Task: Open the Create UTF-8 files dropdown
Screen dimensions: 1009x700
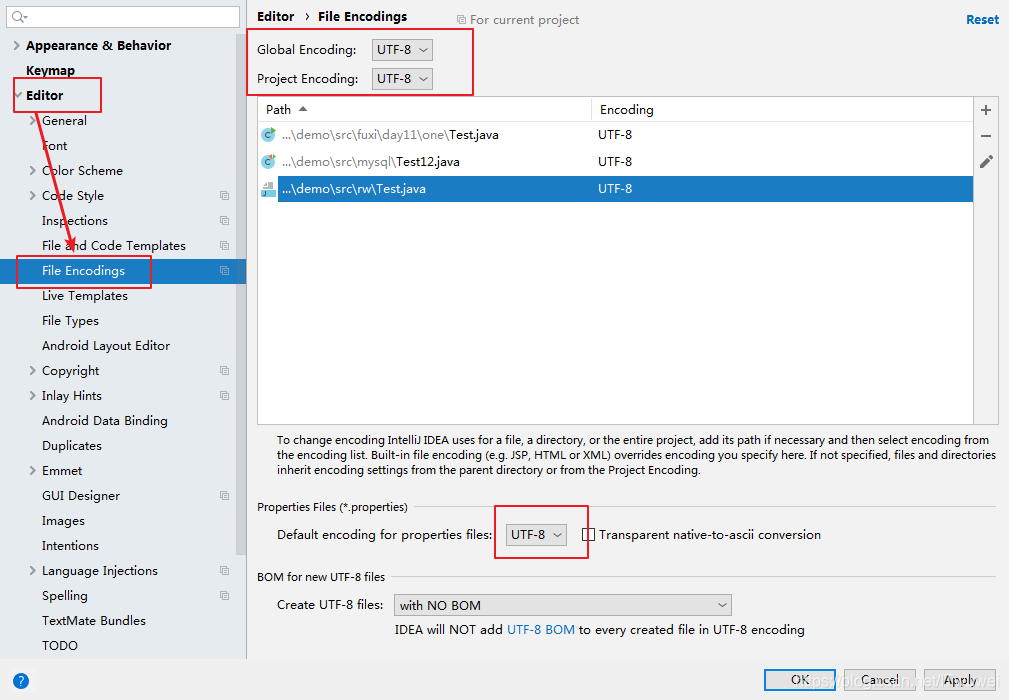Action: tap(562, 605)
